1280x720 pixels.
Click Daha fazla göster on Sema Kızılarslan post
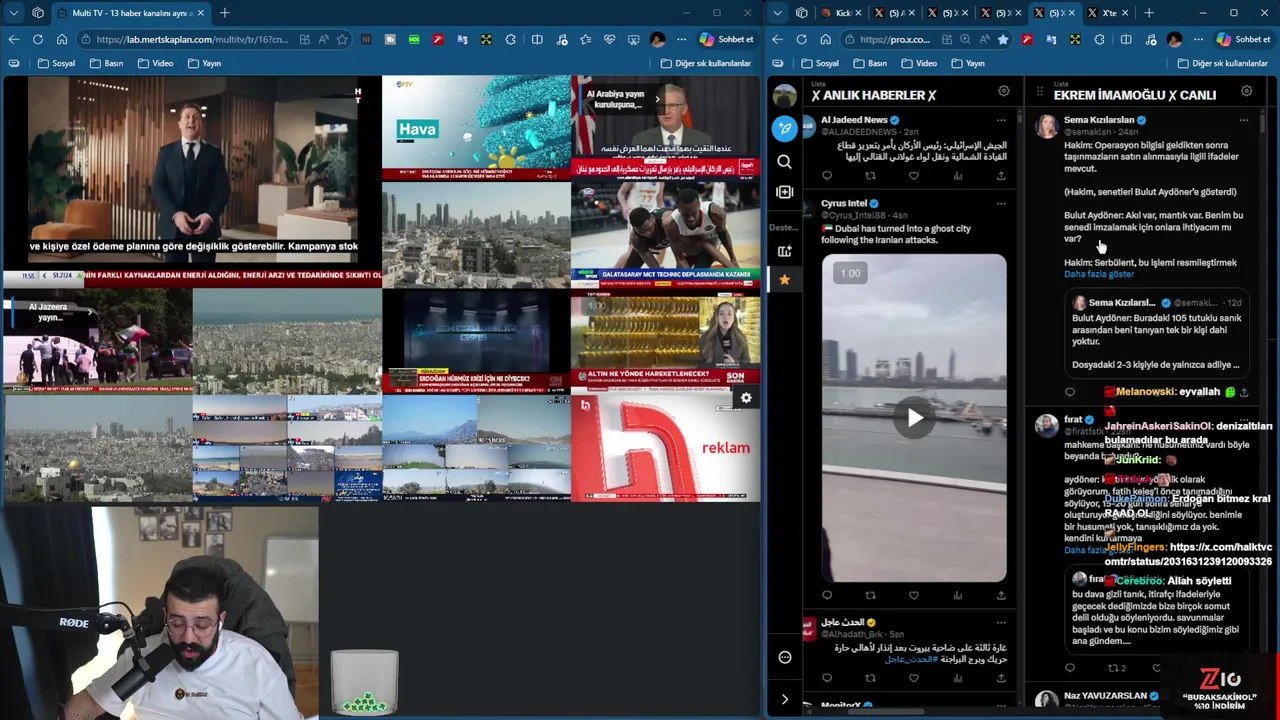1099,274
